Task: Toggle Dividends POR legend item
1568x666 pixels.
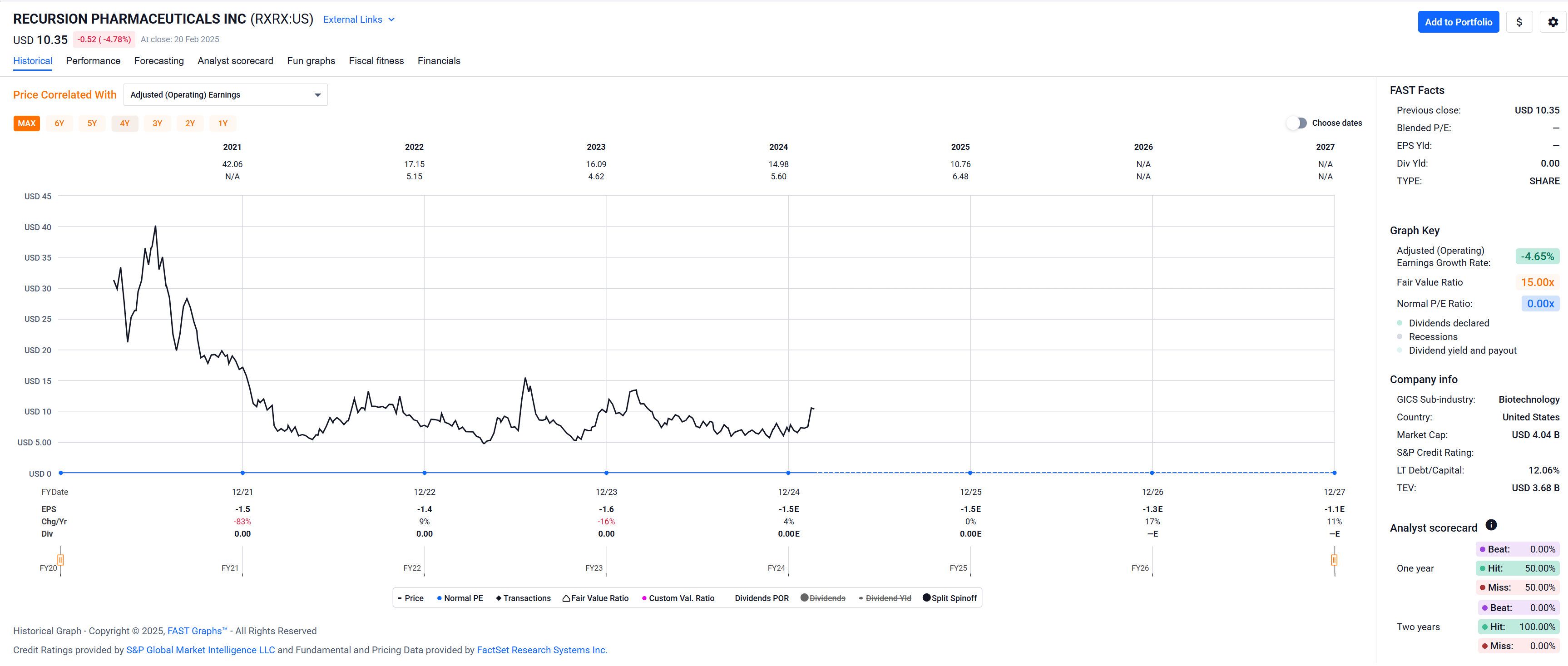Action: pyautogui.click(x=762, y=598)
